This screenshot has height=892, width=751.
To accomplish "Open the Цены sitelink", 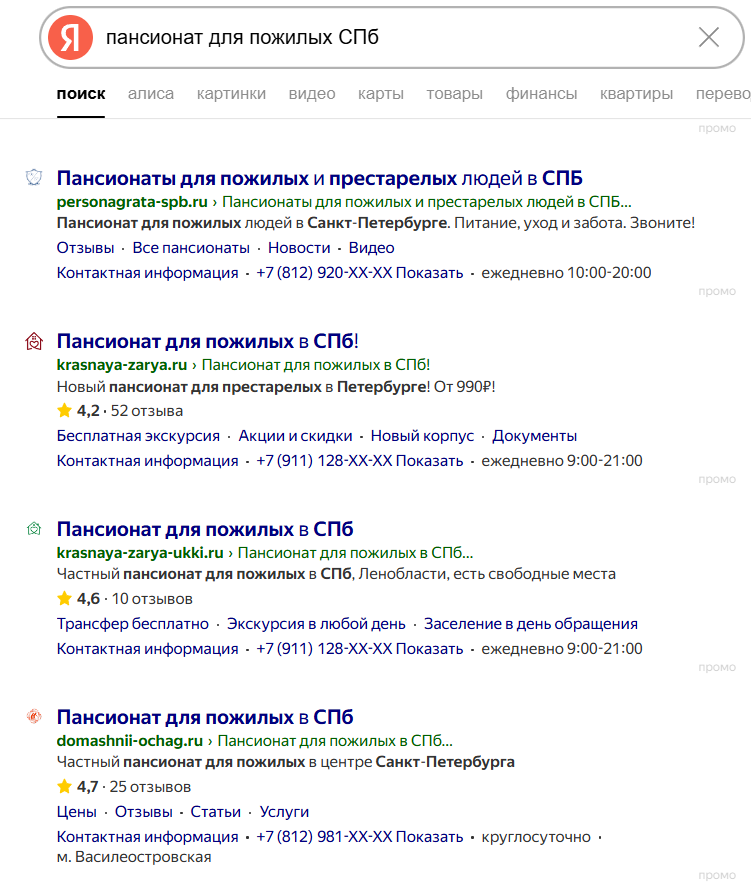I will [x=77, y=812].
